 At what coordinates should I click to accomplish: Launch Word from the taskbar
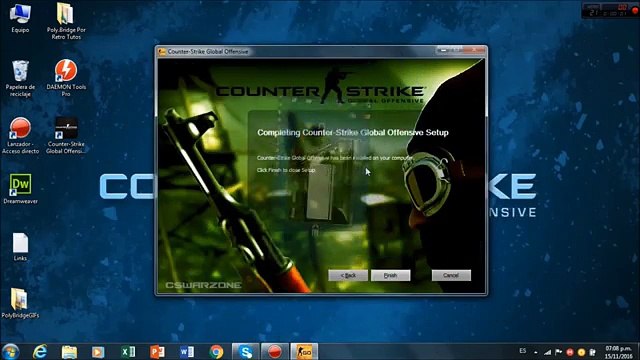(187, 351)
